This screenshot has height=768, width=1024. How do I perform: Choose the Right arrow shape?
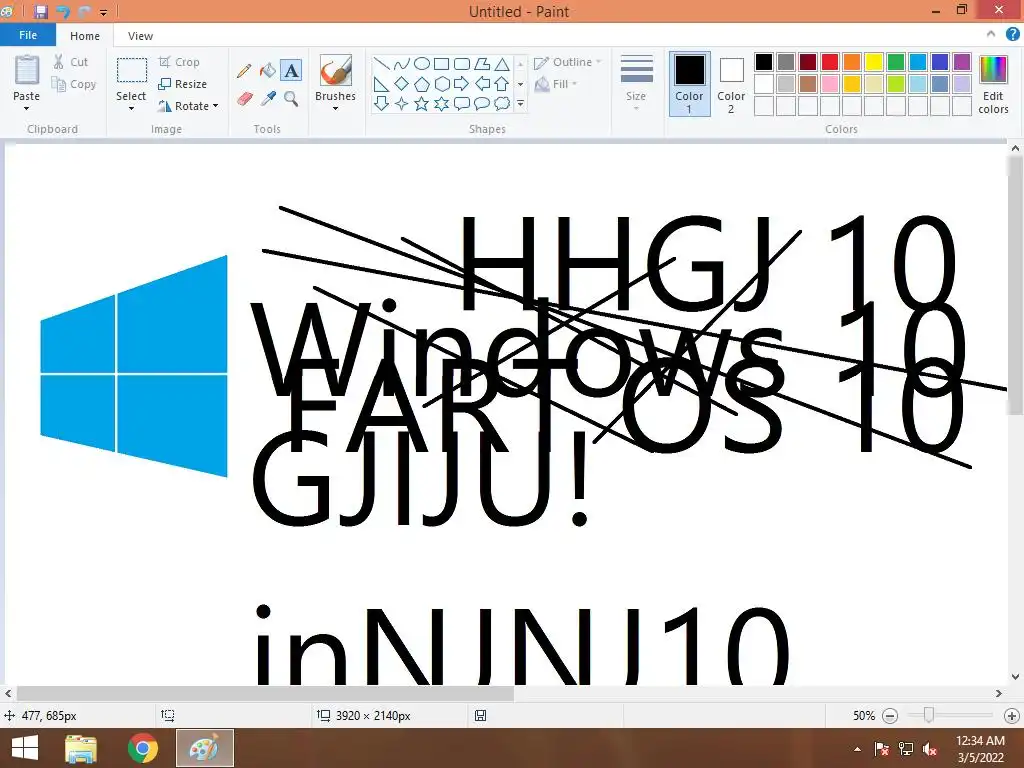462,84
